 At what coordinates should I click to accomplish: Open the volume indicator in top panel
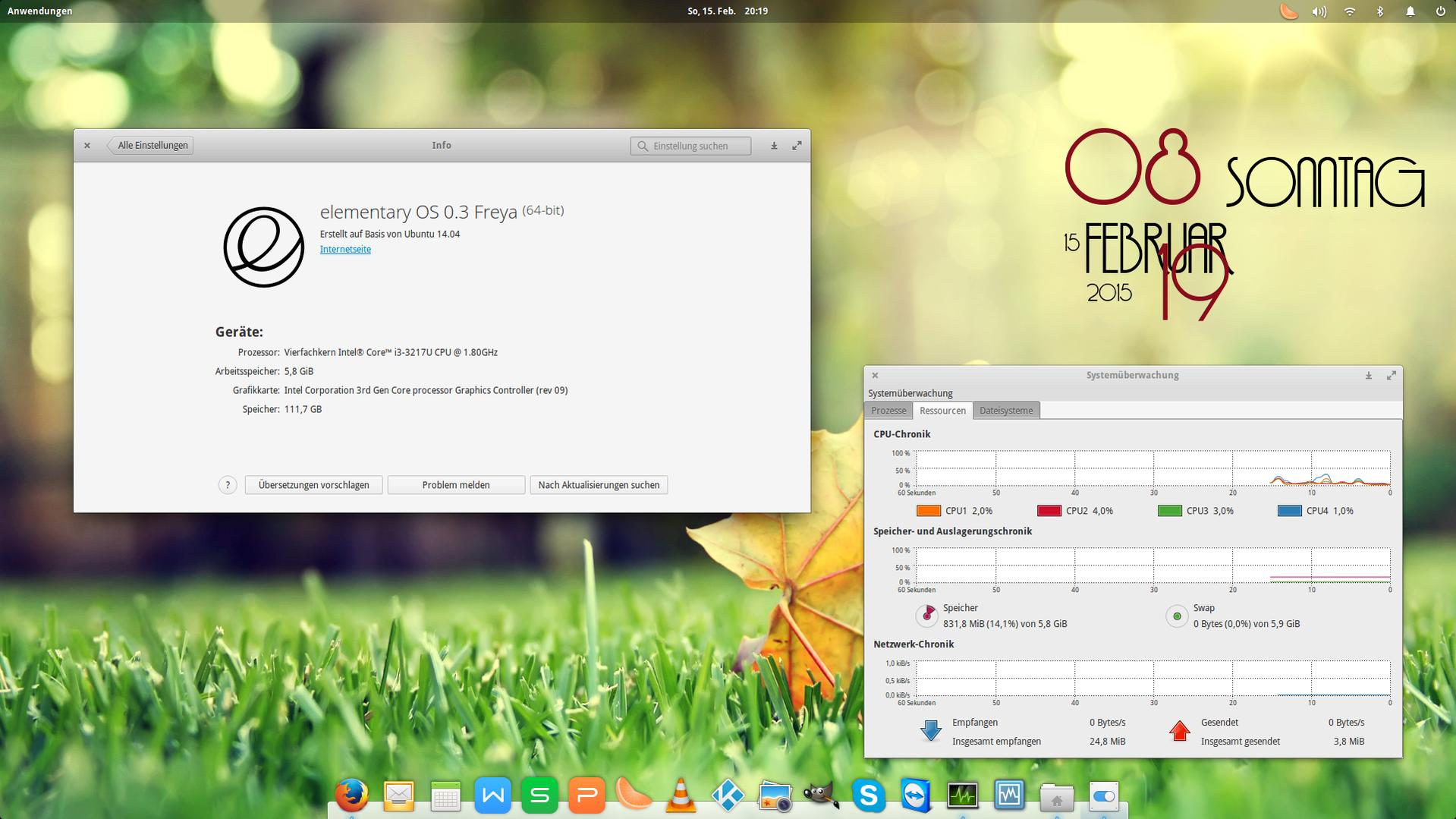pyautogui.click(x=1319, y=11)
